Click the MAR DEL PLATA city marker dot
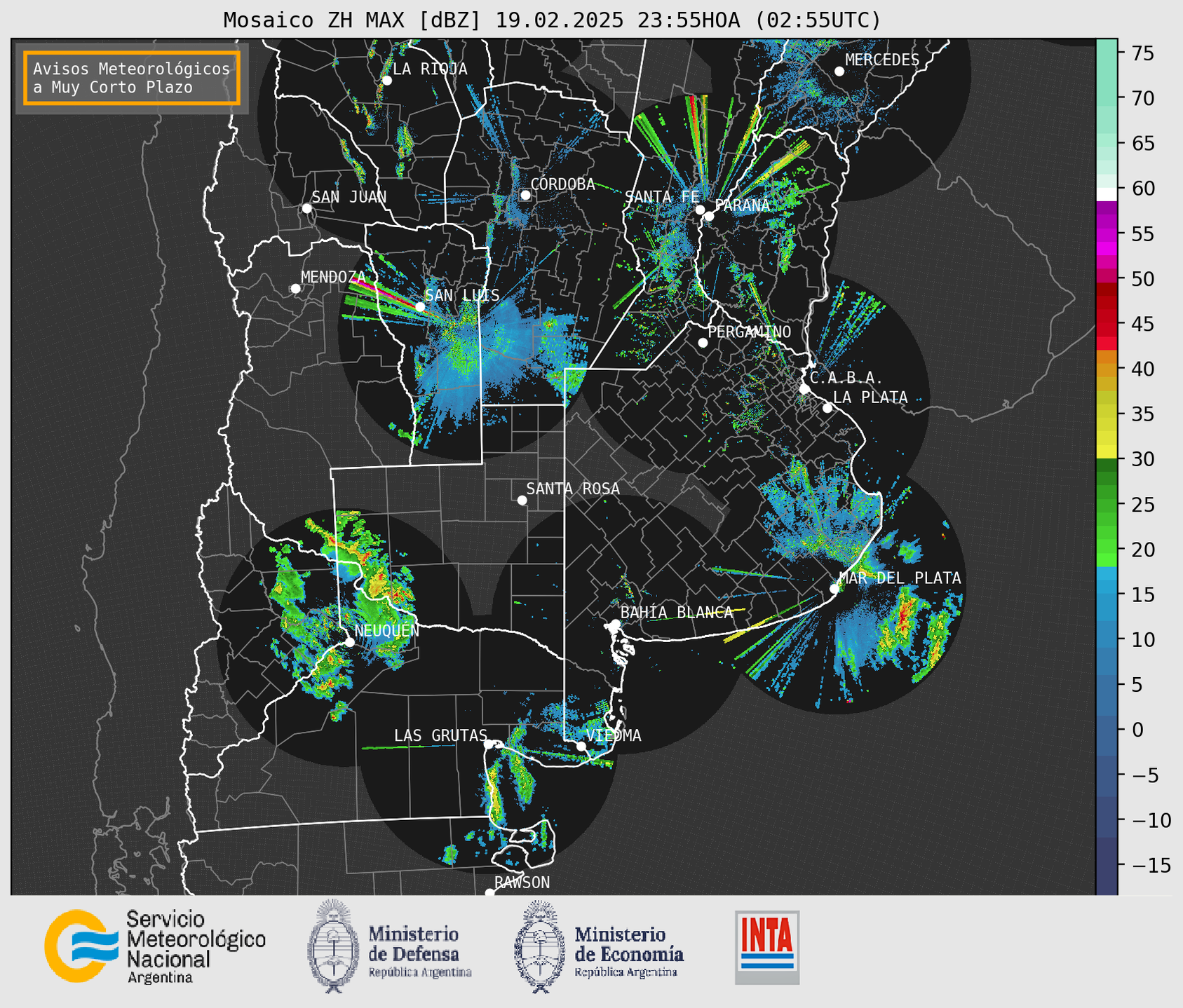The width and height of the screenshot is (1183, 1008). tap(834, 589)
